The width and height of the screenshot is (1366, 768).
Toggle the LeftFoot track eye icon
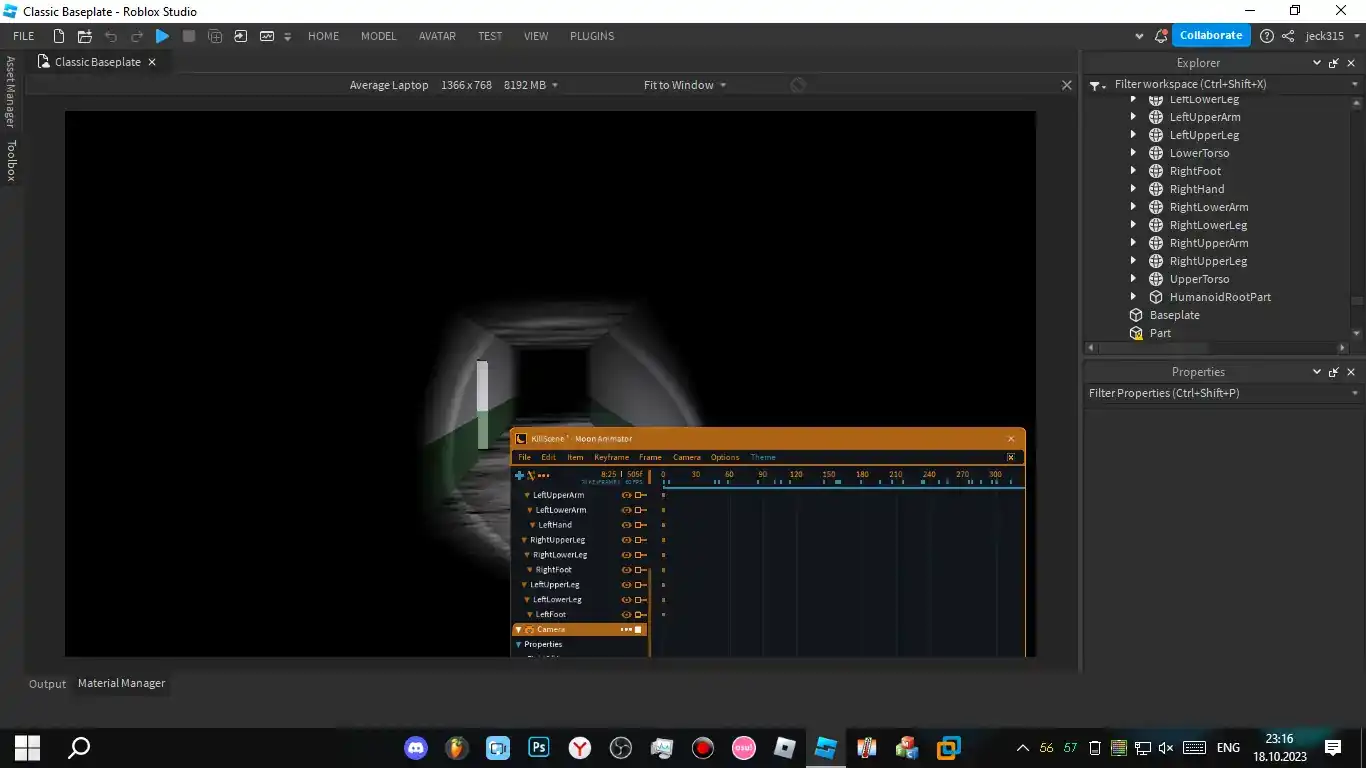pyautogui.click(x=627, y=615)
